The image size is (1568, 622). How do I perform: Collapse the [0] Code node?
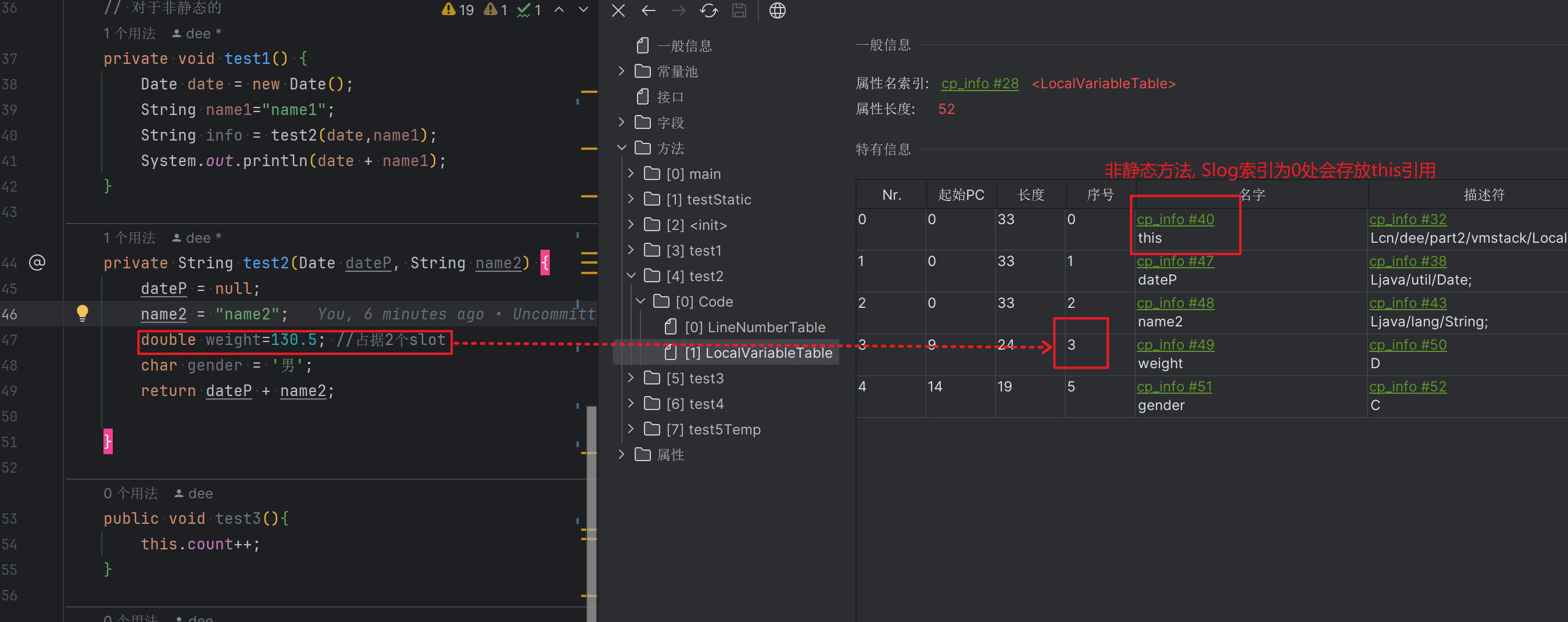point(640,301)
